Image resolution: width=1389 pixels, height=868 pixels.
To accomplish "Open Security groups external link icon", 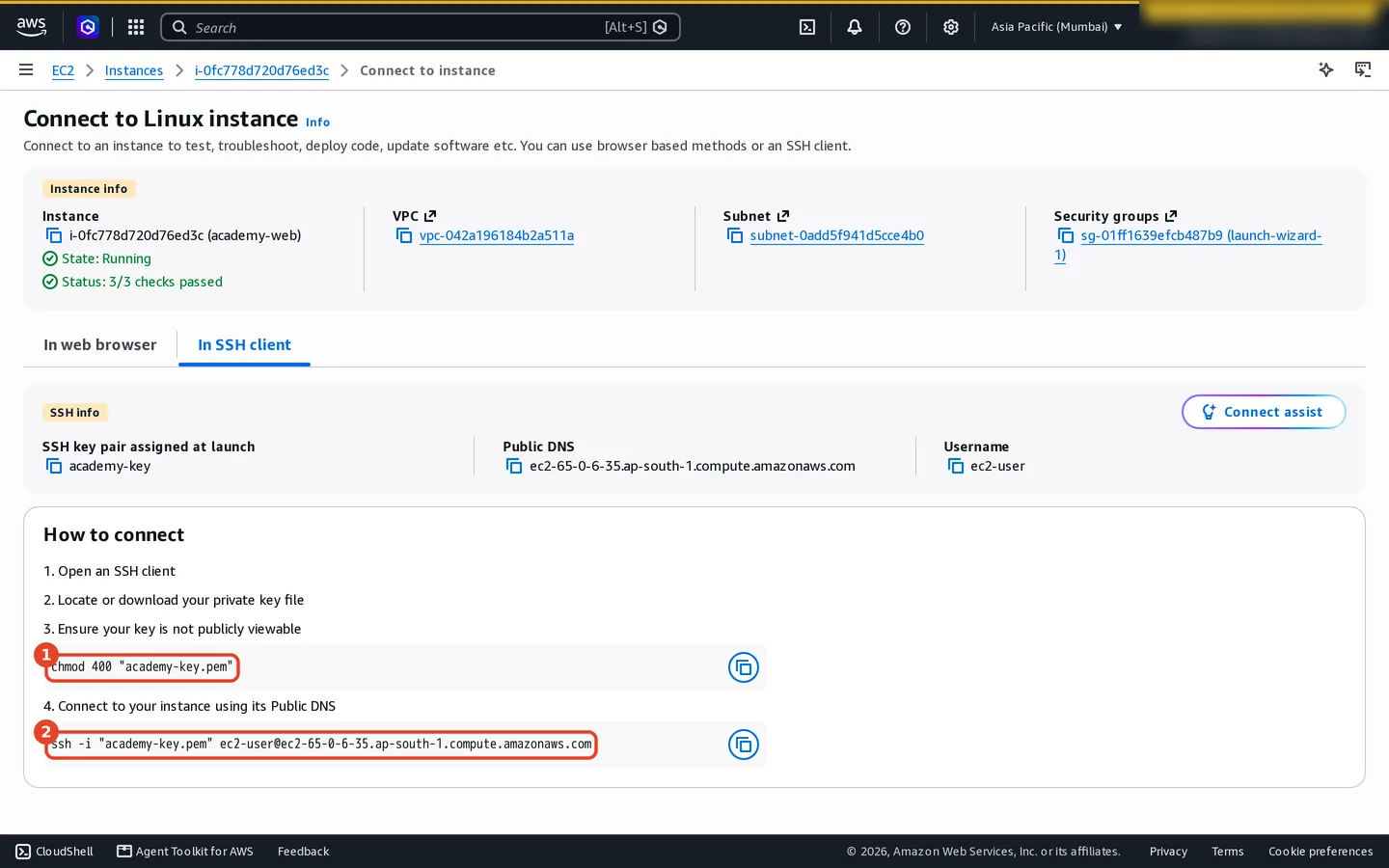I will click(x=1171, y=216).
